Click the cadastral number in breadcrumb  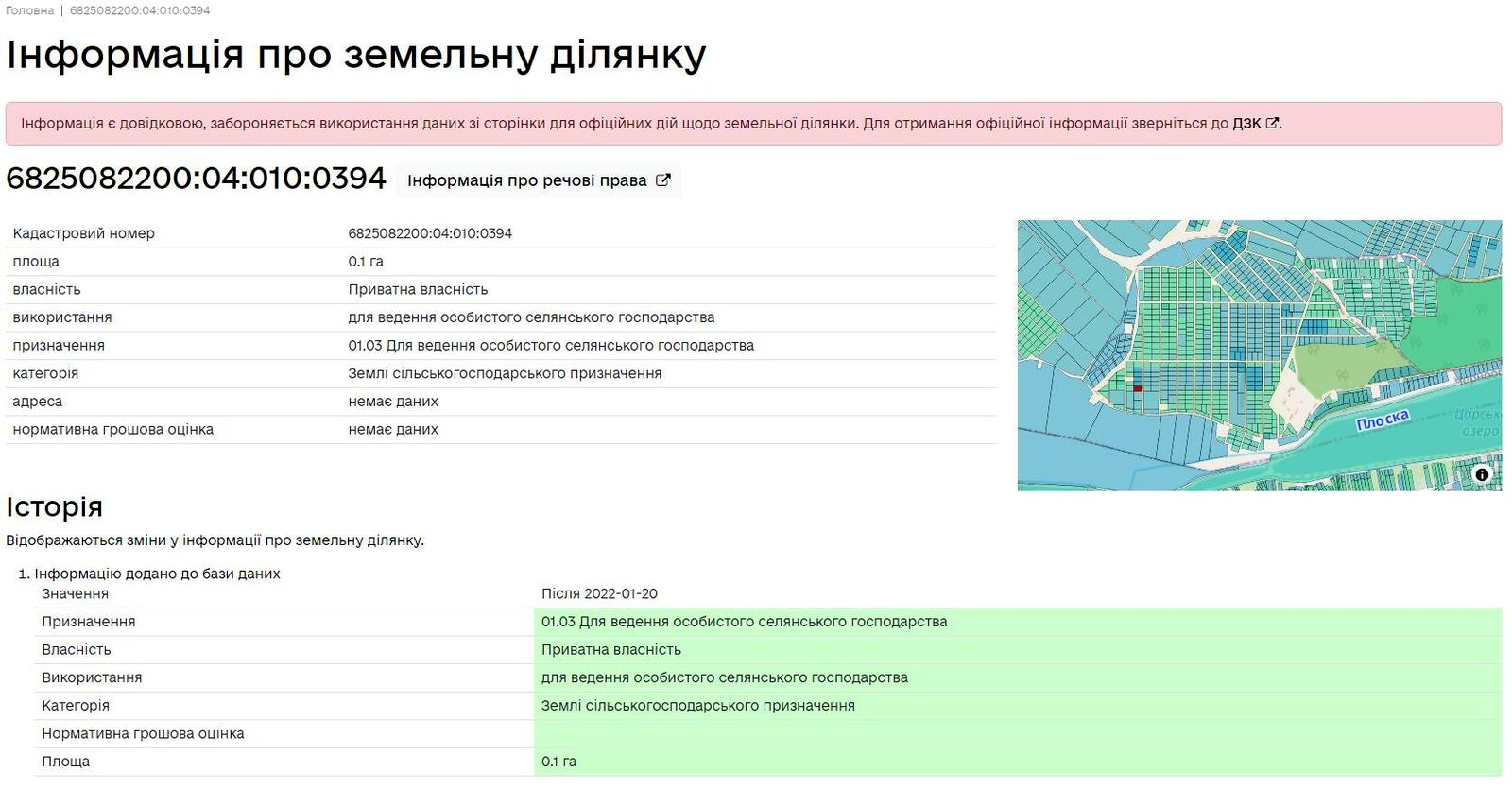point(140,10)
